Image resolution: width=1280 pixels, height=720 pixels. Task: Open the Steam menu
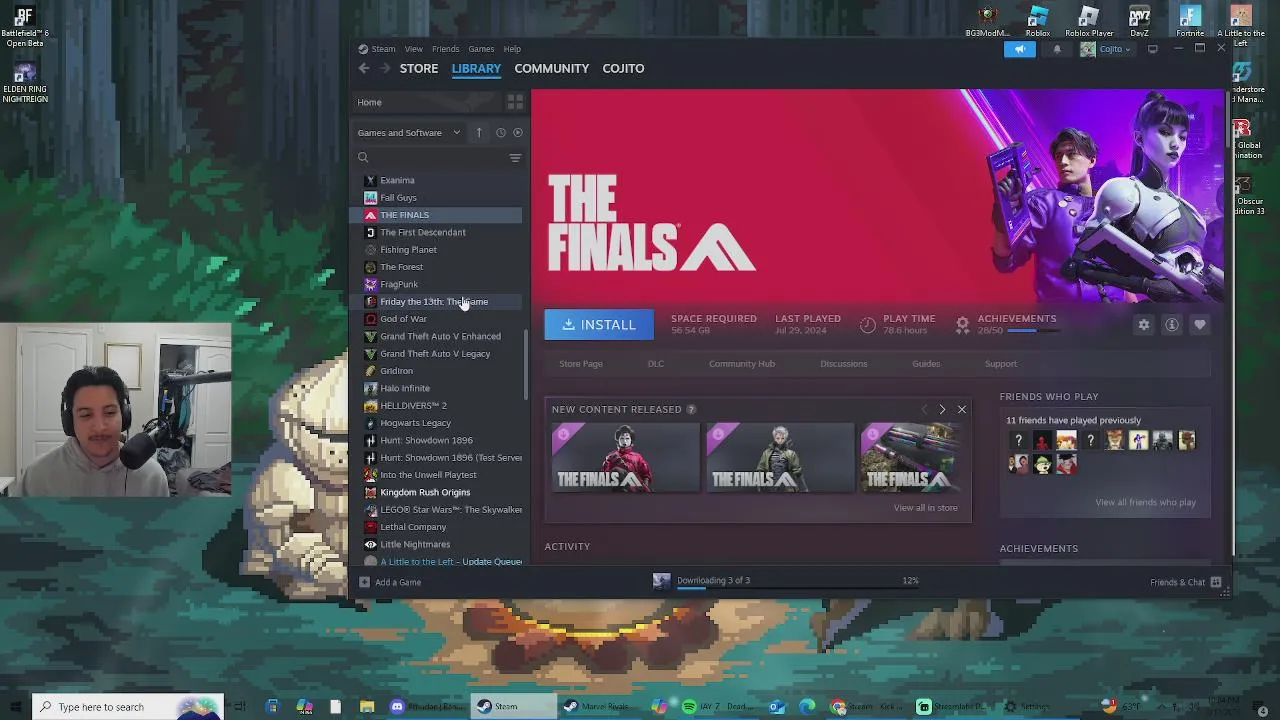pyautogui.click(x=383, y=49)
